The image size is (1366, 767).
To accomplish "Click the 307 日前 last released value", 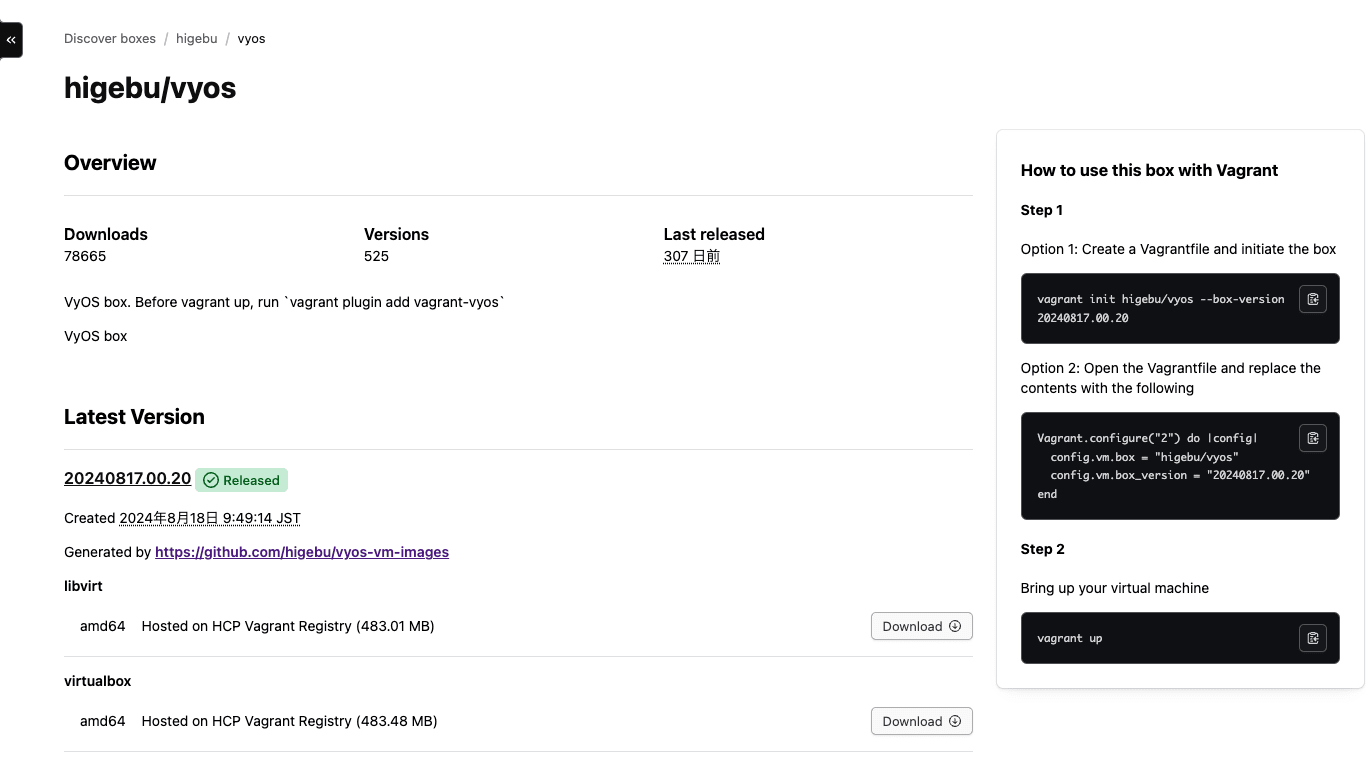I will pyautogui.click(x=691, y=256).
